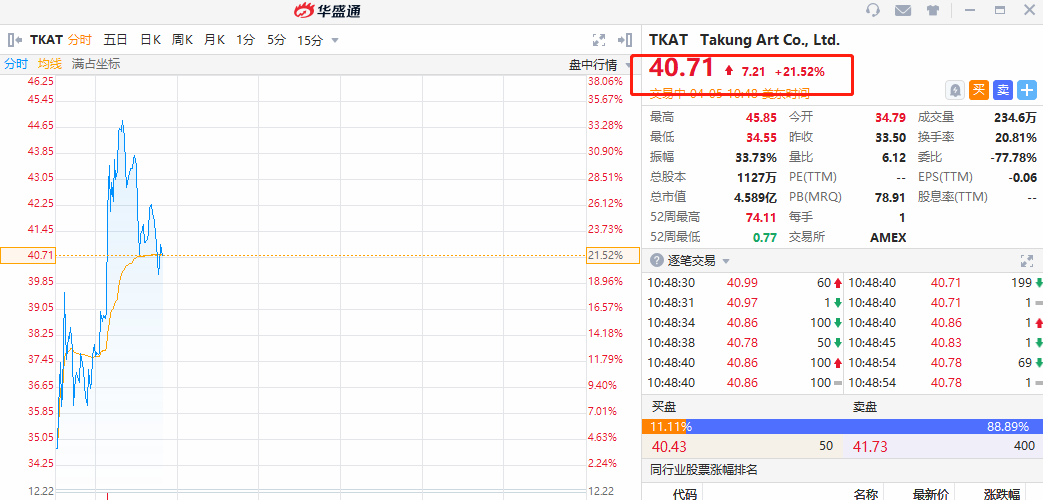Viewport: 1043px width, 500px height.
Task: Open the customer service headset icon
Action: (873, 10)
